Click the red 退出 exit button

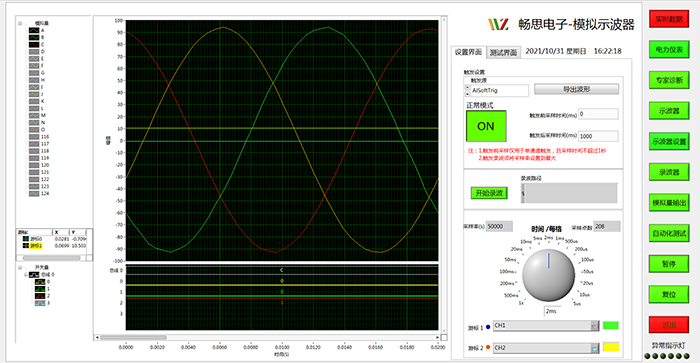(669, 325)
